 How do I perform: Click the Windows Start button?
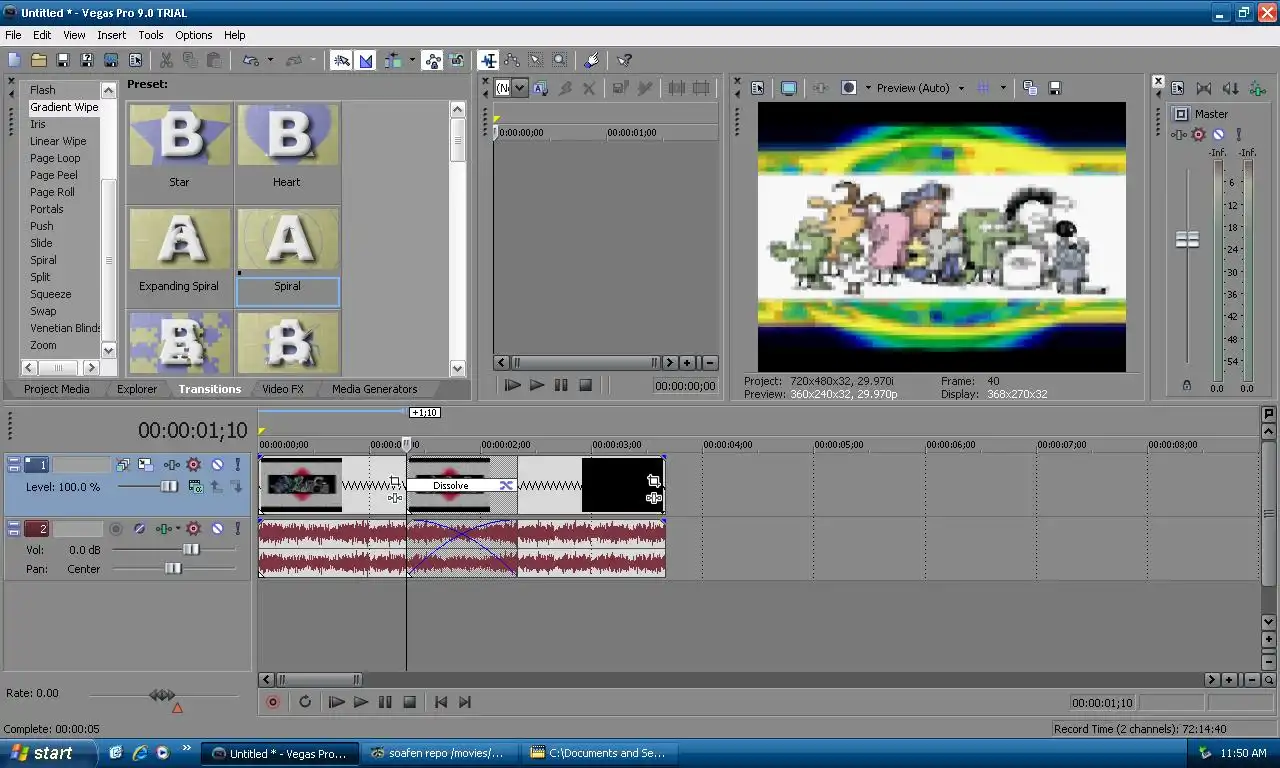(x=48, y=753)
